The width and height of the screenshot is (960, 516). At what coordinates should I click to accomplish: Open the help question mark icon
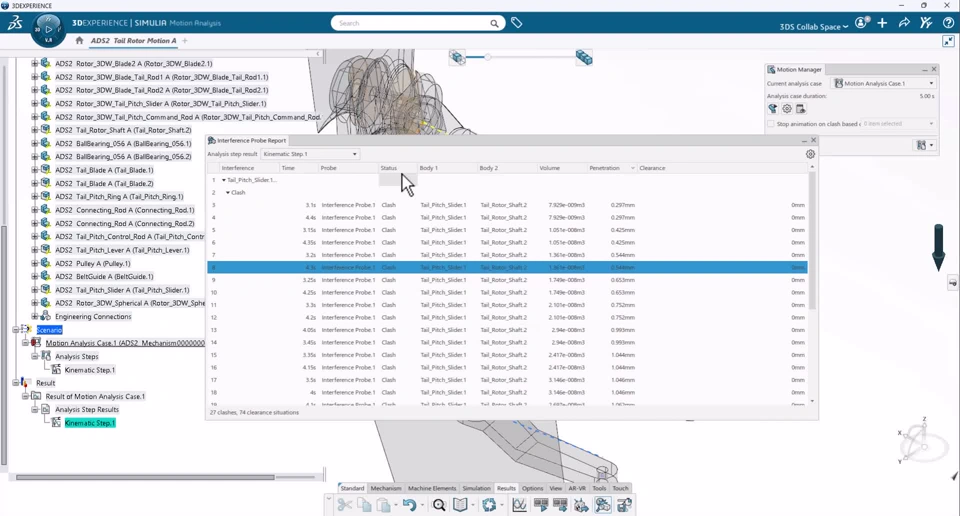(x=948, y=23)
